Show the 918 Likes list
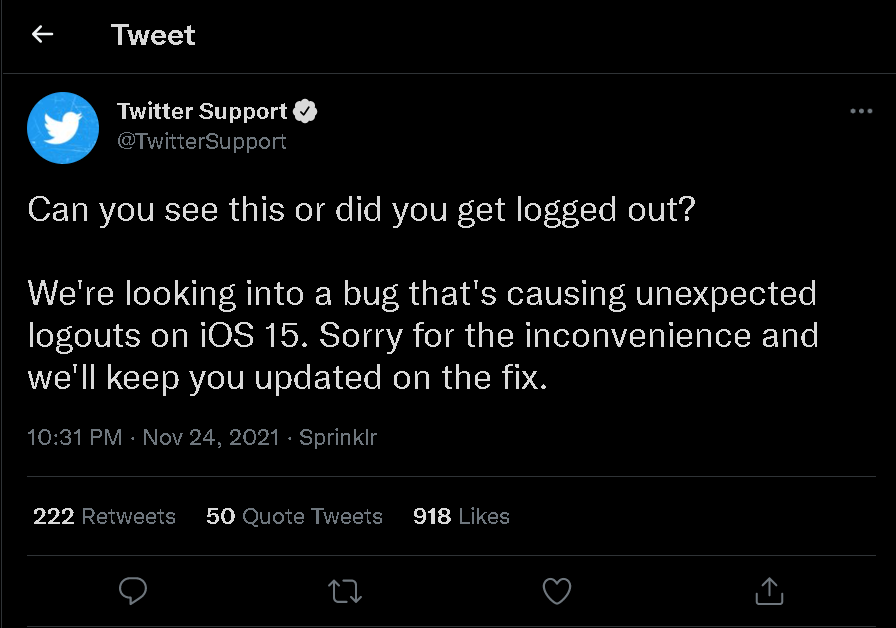 point(461,516)
